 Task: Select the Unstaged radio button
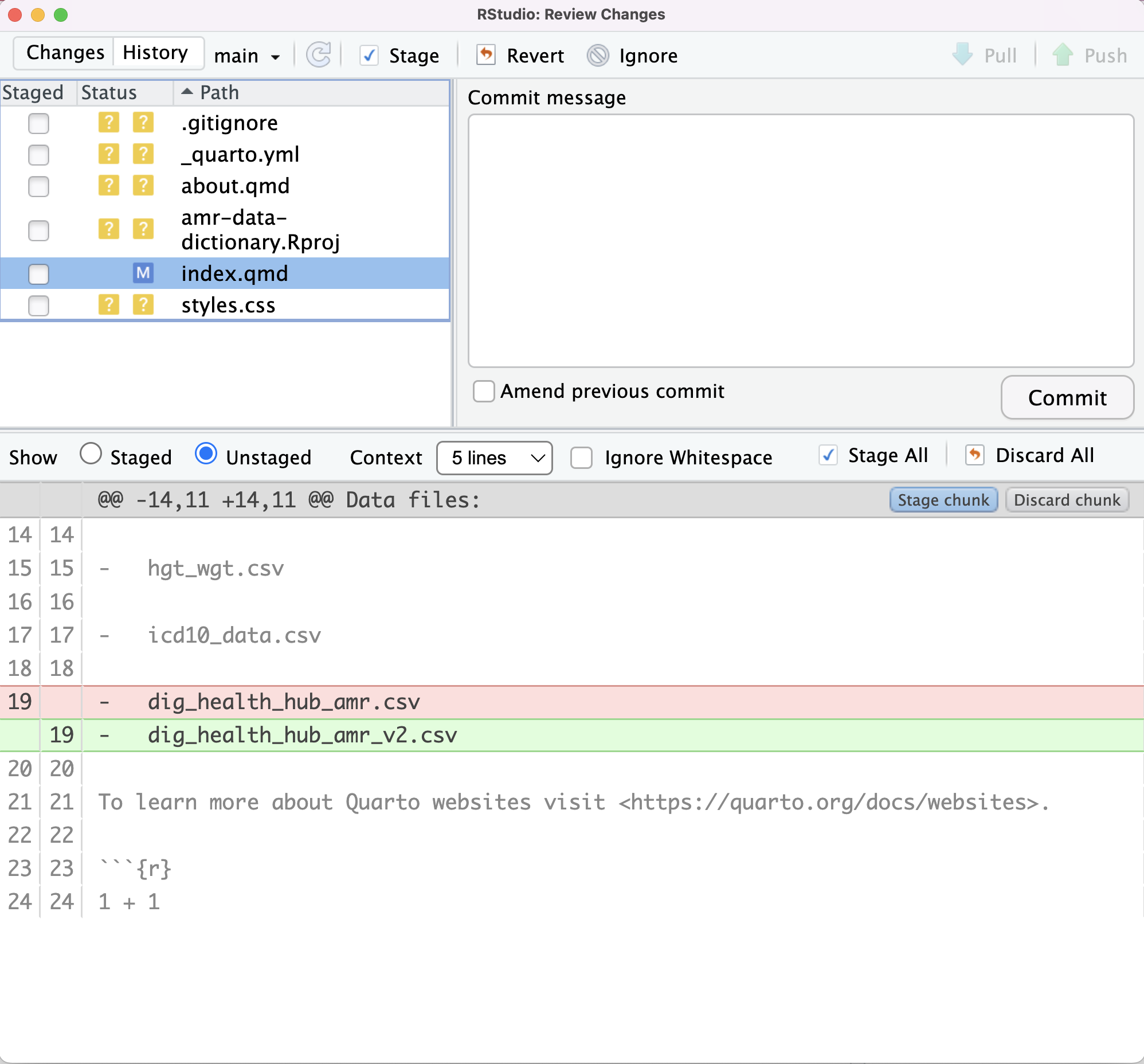(206, 453)
